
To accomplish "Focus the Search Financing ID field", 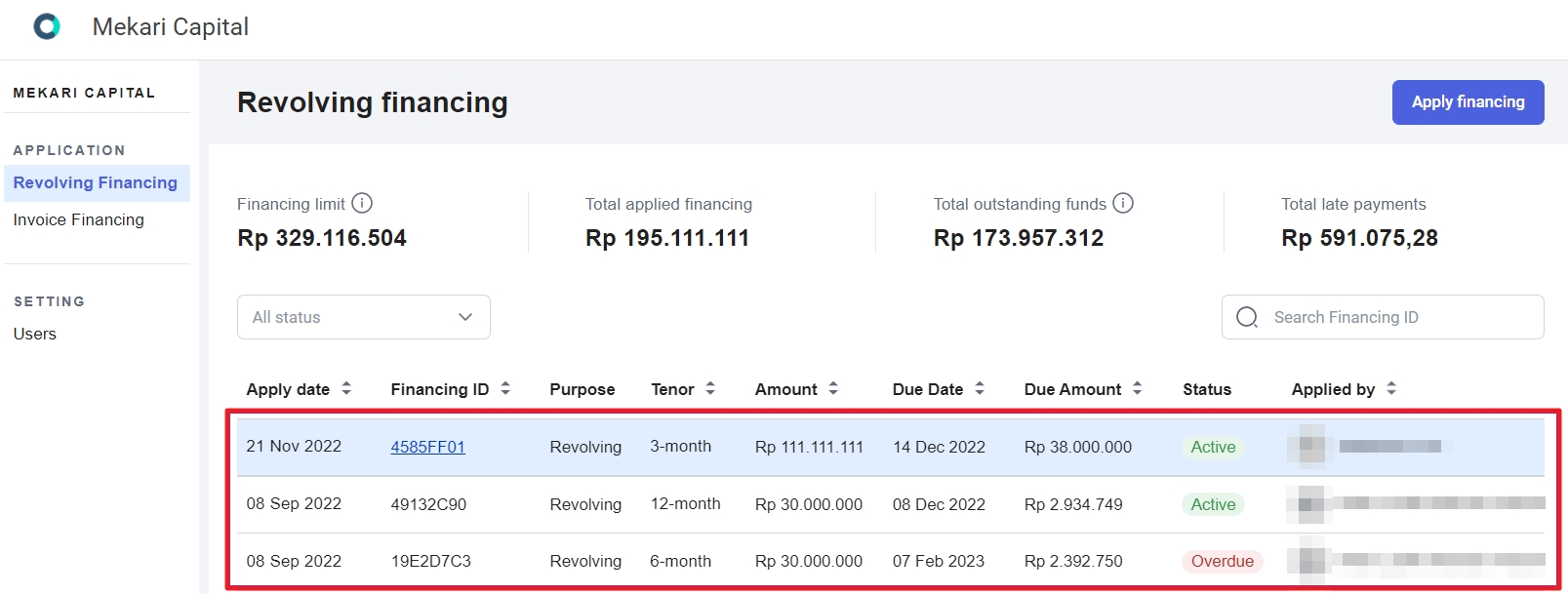I will click(x=1383, y=317).
